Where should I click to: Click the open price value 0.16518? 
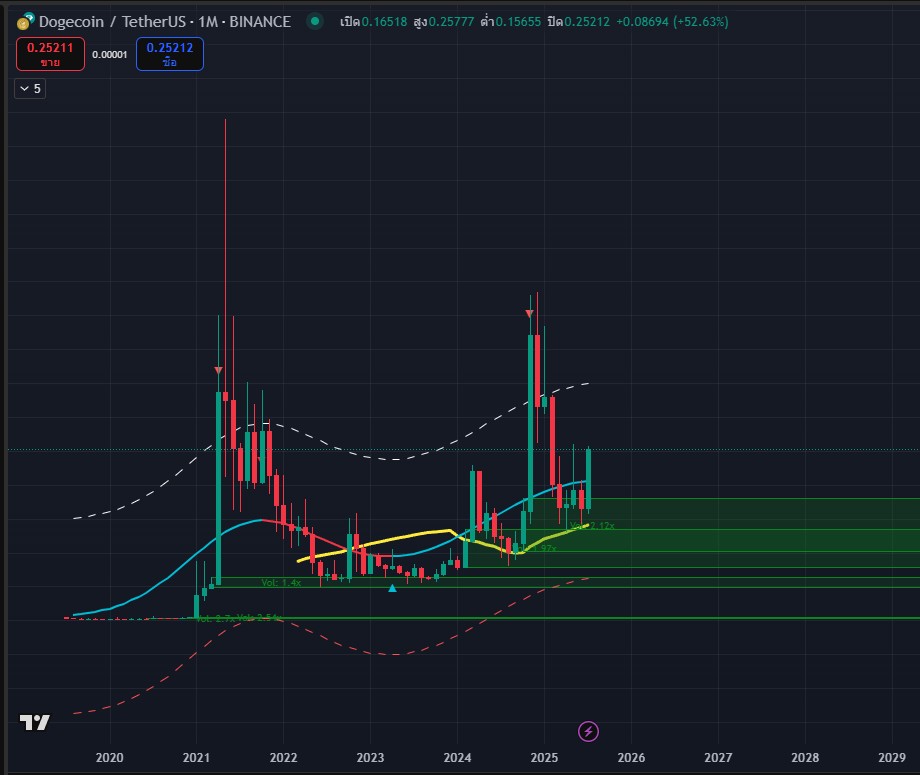384,22
